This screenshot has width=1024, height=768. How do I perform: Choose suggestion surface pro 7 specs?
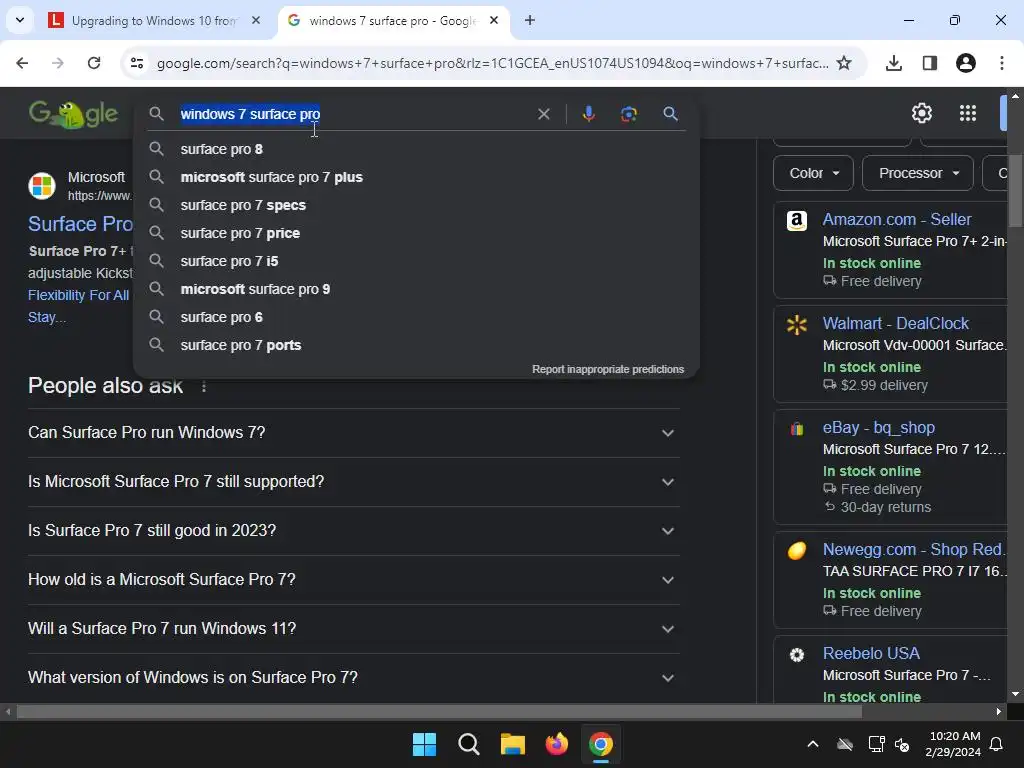[417, 205]
